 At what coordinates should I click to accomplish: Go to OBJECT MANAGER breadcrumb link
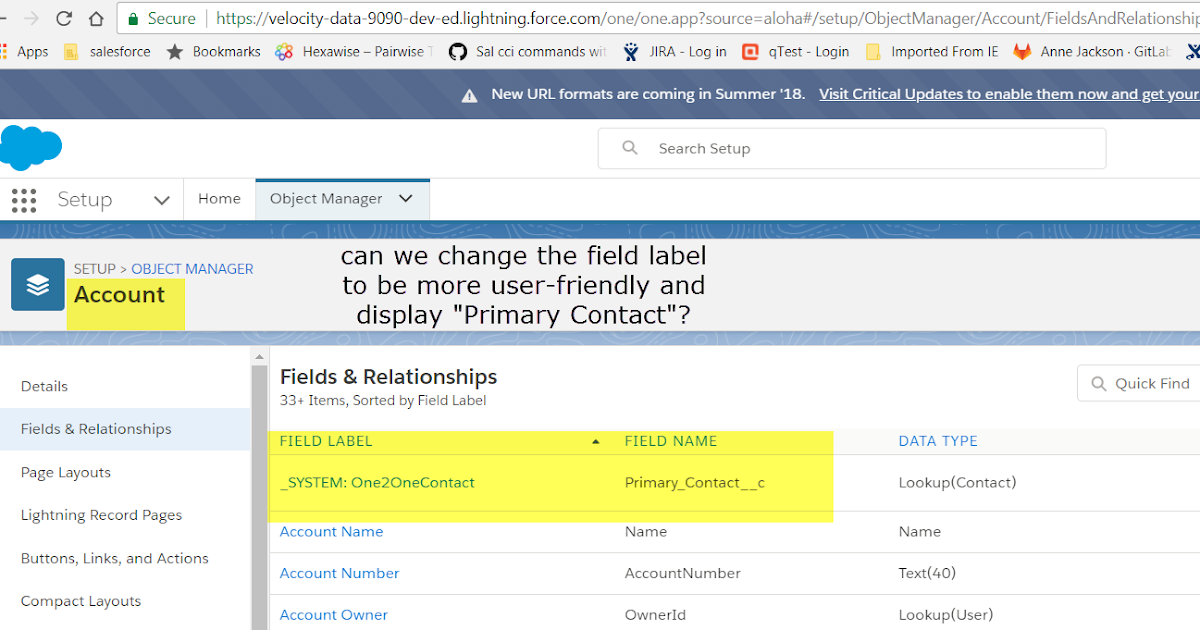click(192, 269)
